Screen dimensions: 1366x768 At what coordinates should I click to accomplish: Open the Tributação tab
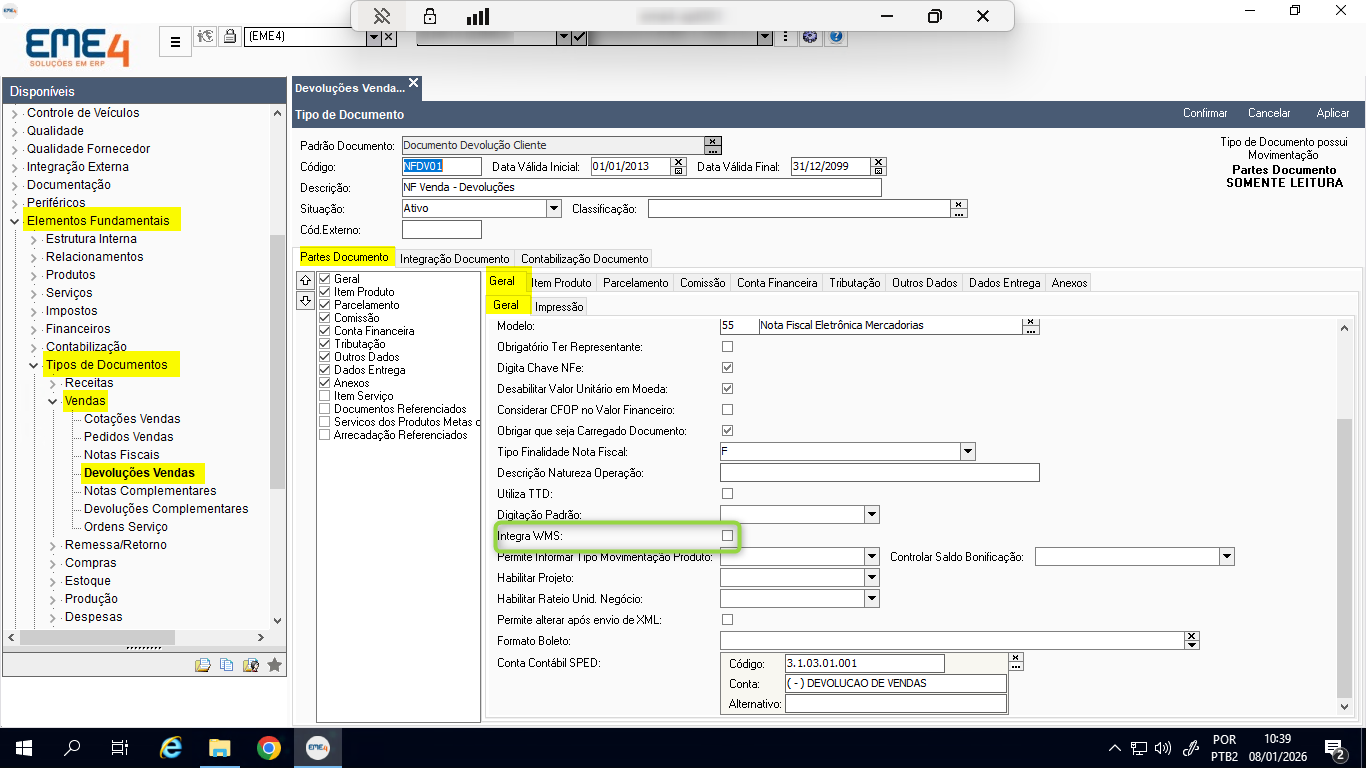(854, 283)
